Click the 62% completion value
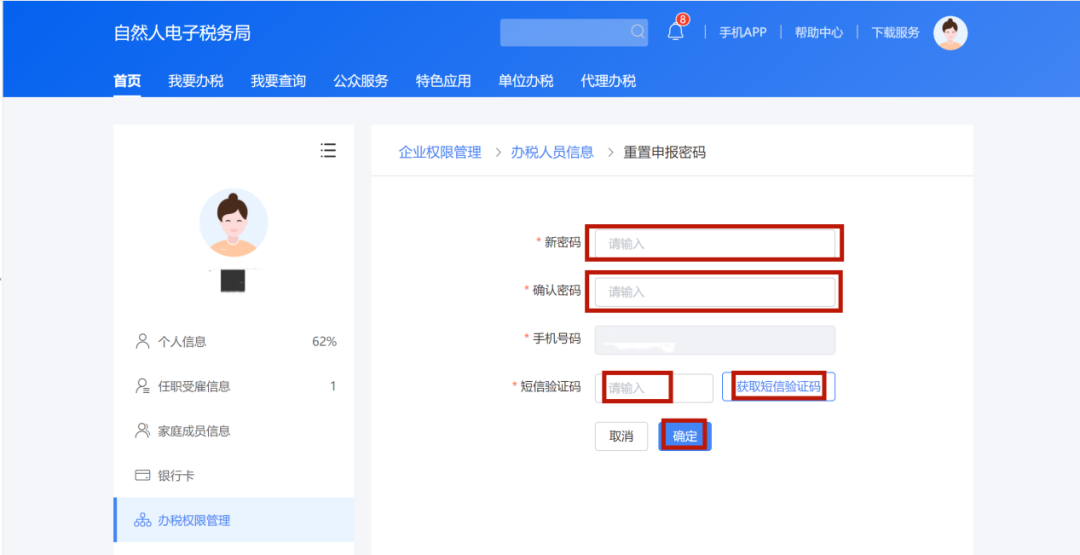Image resolution: width=1080 pixels, height=555 pixels. click(x=324, y=342)
